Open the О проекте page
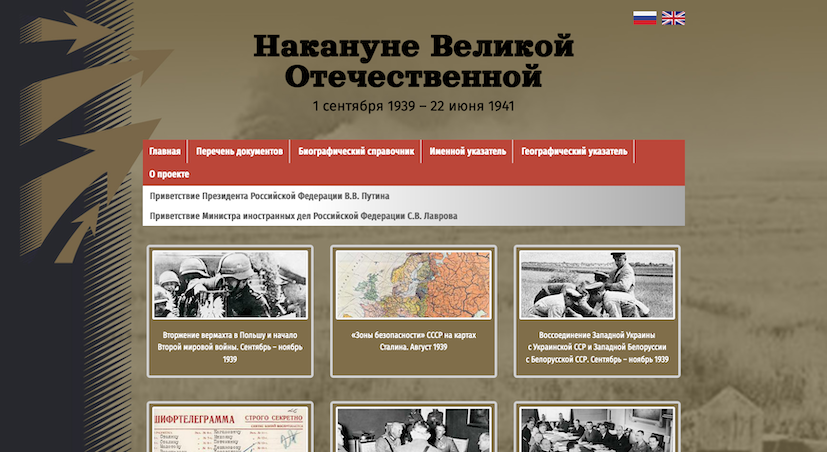The image size is (827, 452). (x=169, y=174)
